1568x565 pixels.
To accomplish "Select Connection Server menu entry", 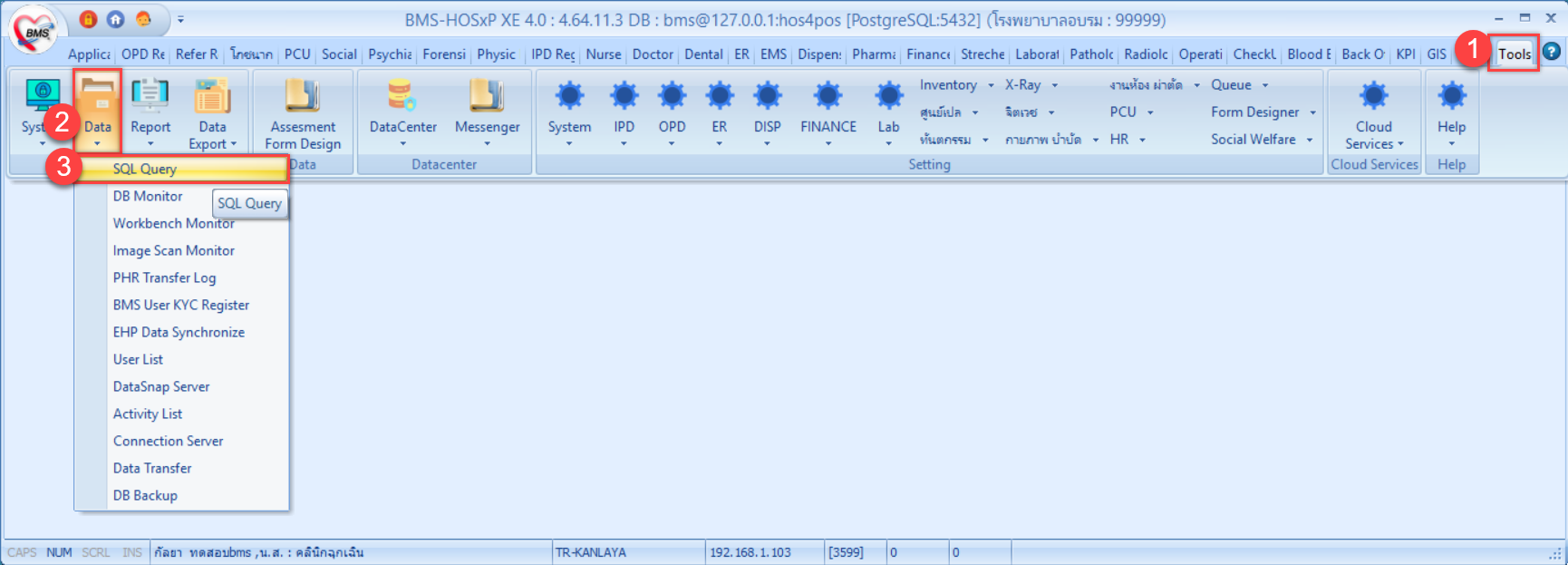I will tap(182, 441).
